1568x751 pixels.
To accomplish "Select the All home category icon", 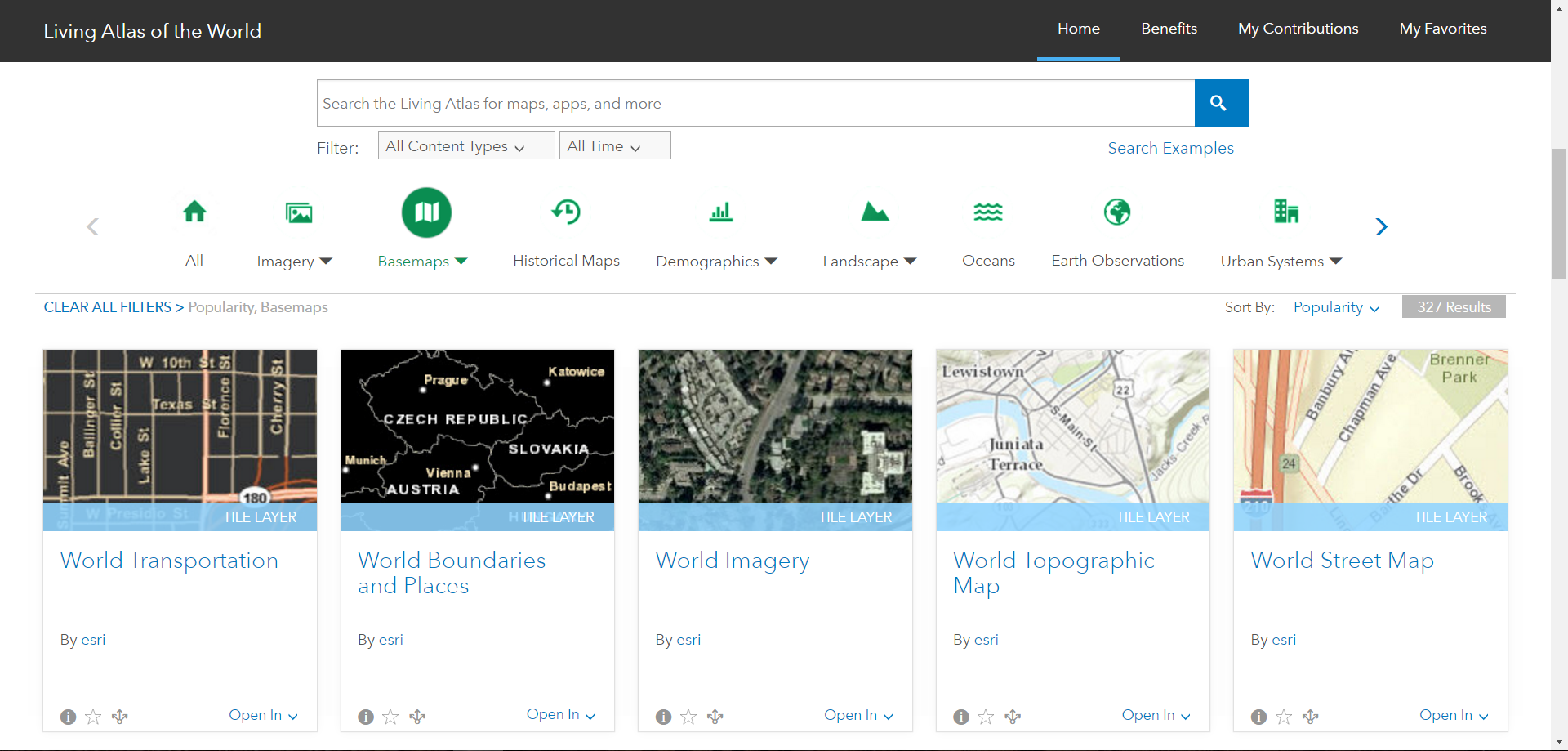I will pos(194,212).
